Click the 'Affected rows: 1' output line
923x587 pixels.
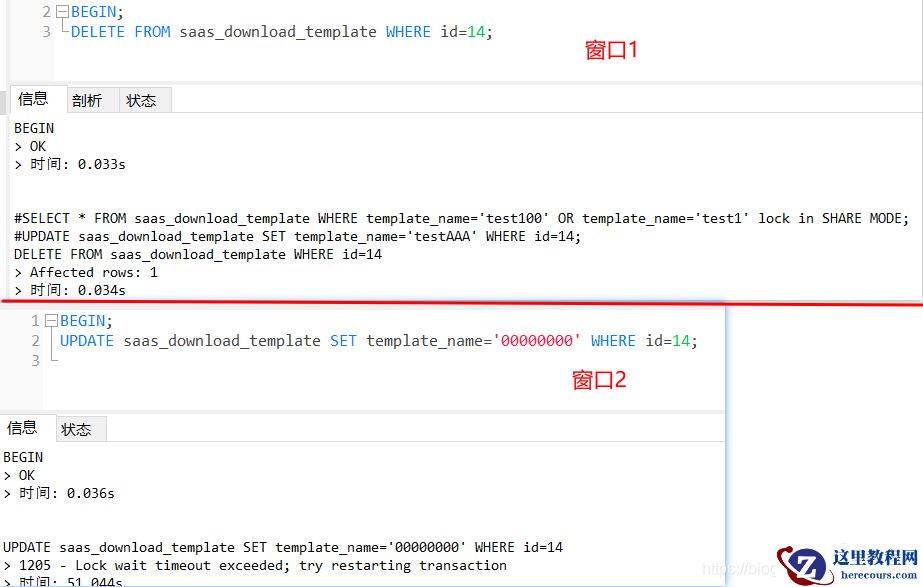pyautogui.click(x=86, y=272)
